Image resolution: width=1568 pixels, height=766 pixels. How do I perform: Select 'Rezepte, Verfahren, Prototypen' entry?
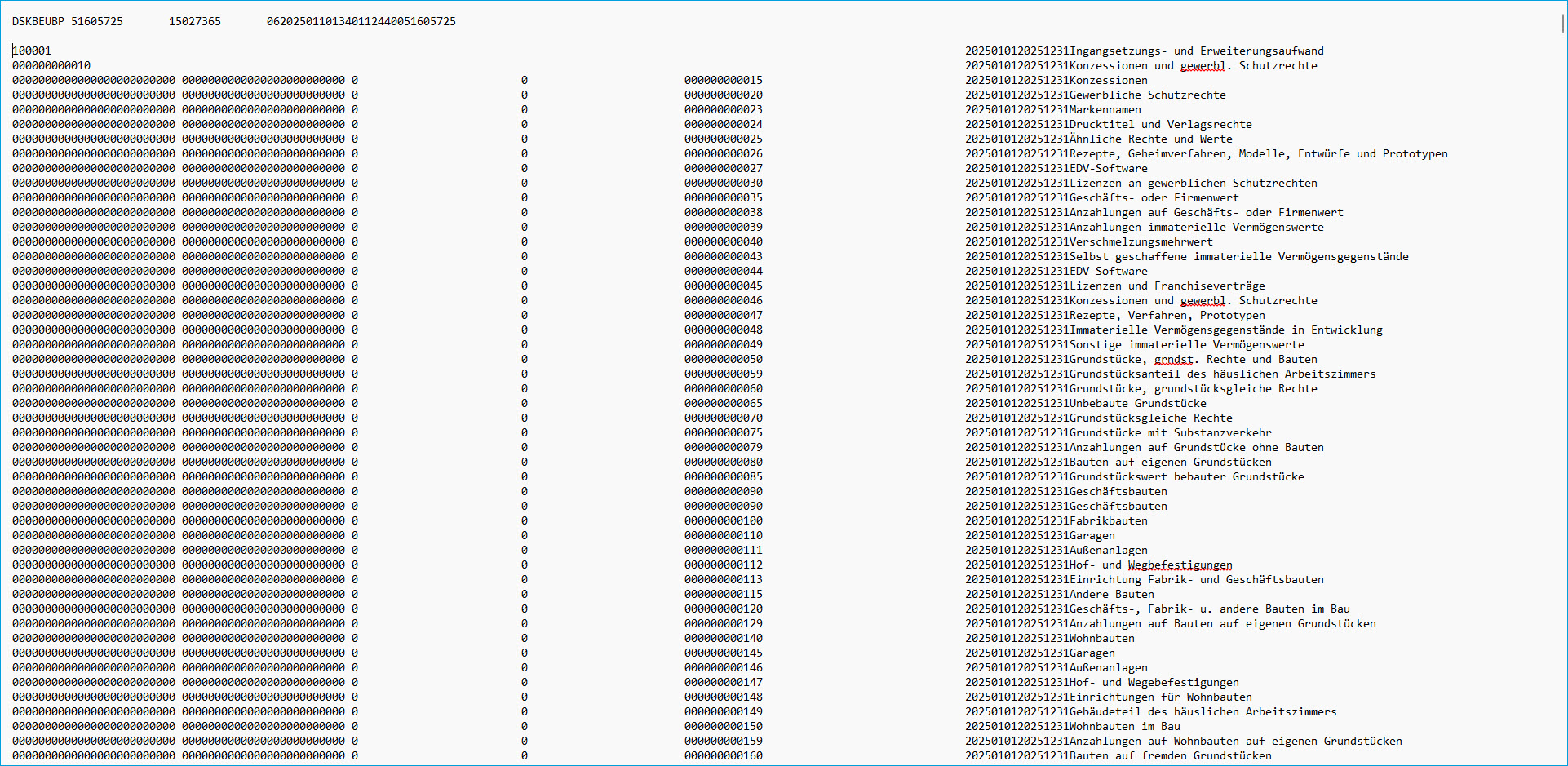click(x=1167, y=315)
